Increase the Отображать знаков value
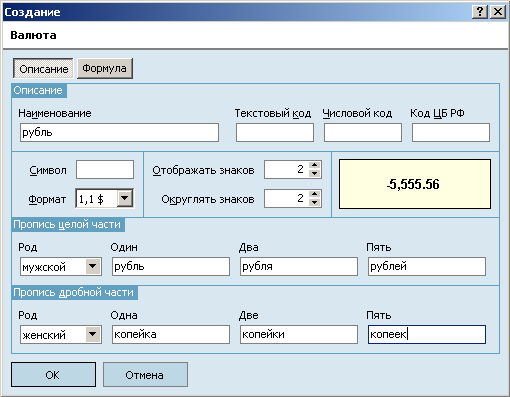Viewport: 510px width, 397px height. [315, 165]
